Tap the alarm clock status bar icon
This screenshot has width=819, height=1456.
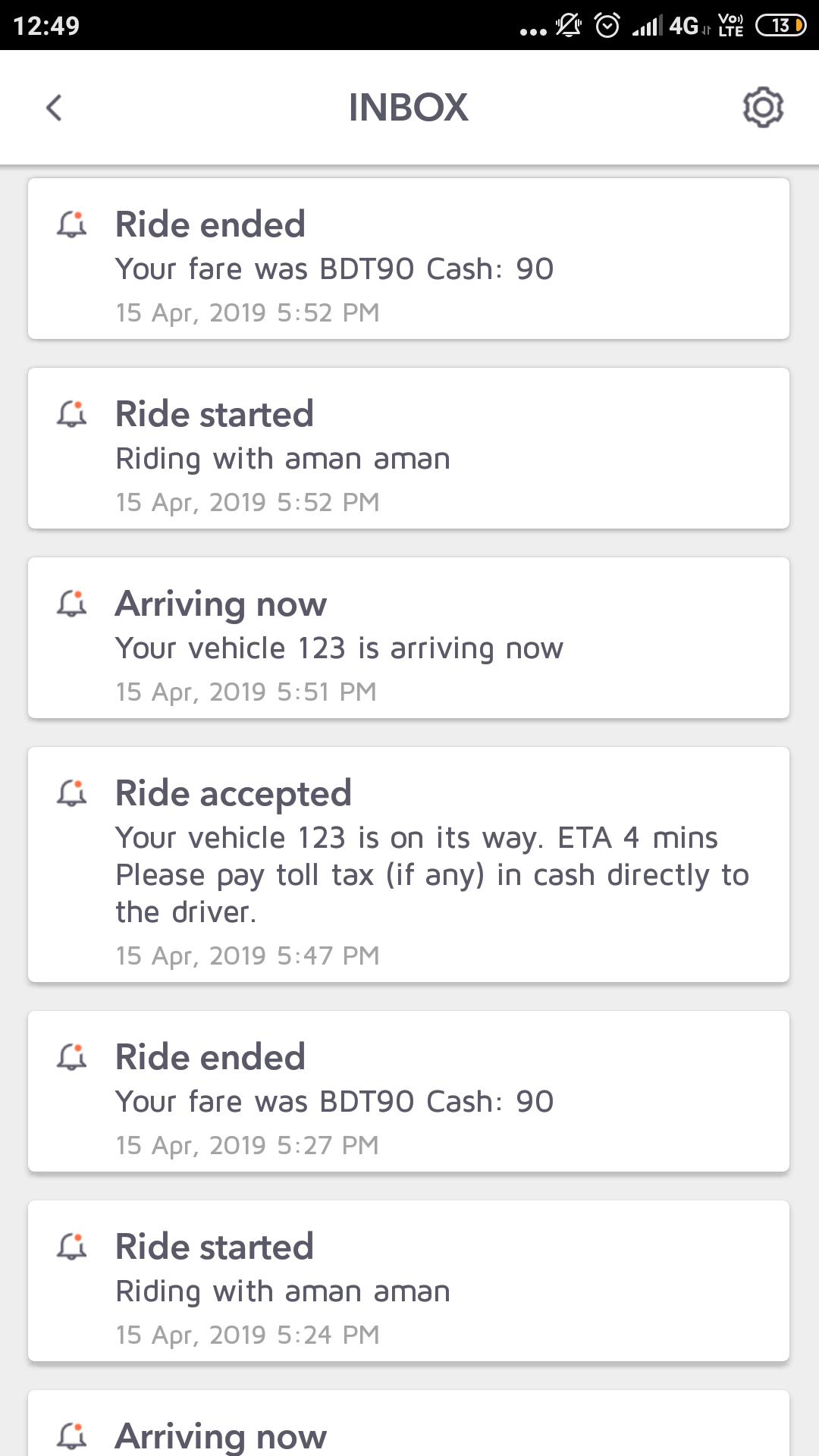(x=607, y=26)
